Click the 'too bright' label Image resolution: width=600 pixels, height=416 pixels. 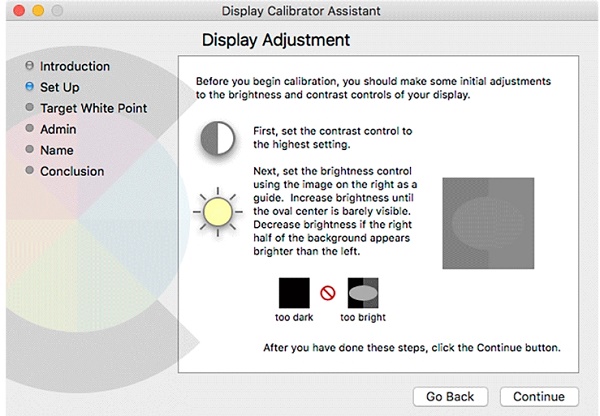(363, 317)
